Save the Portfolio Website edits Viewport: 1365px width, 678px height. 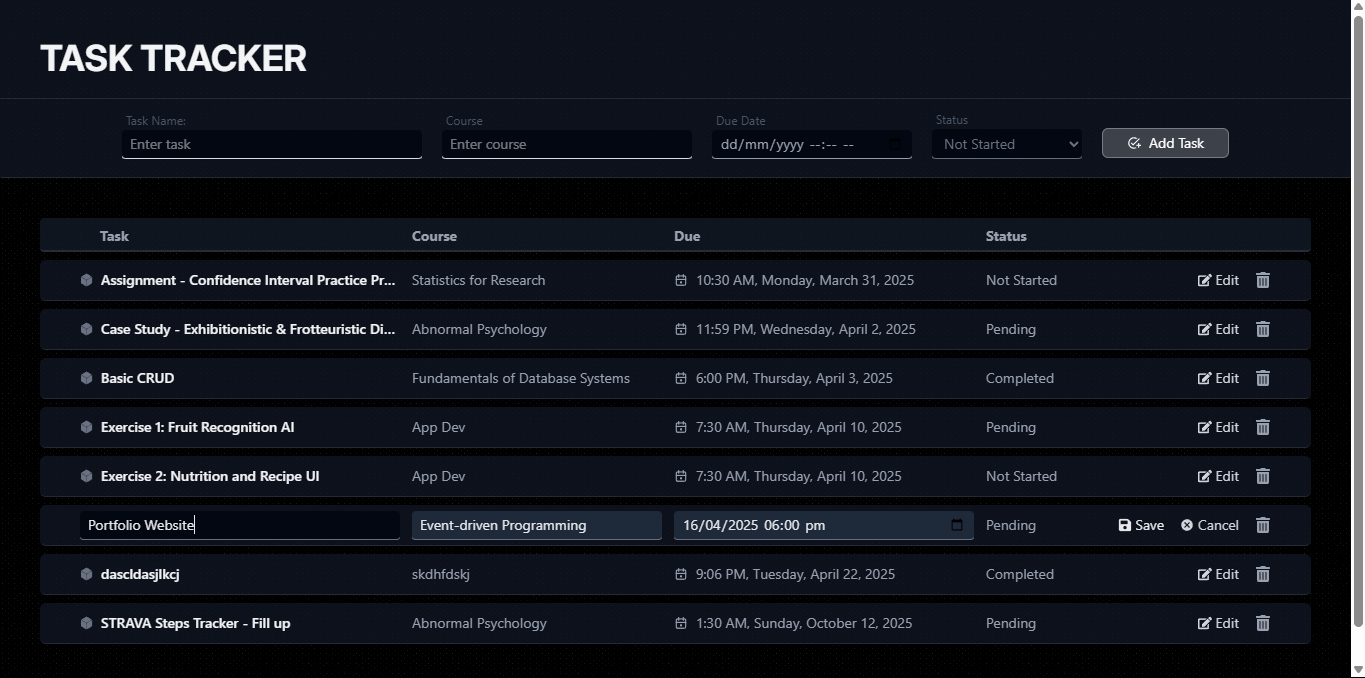tap(1140, 524)
